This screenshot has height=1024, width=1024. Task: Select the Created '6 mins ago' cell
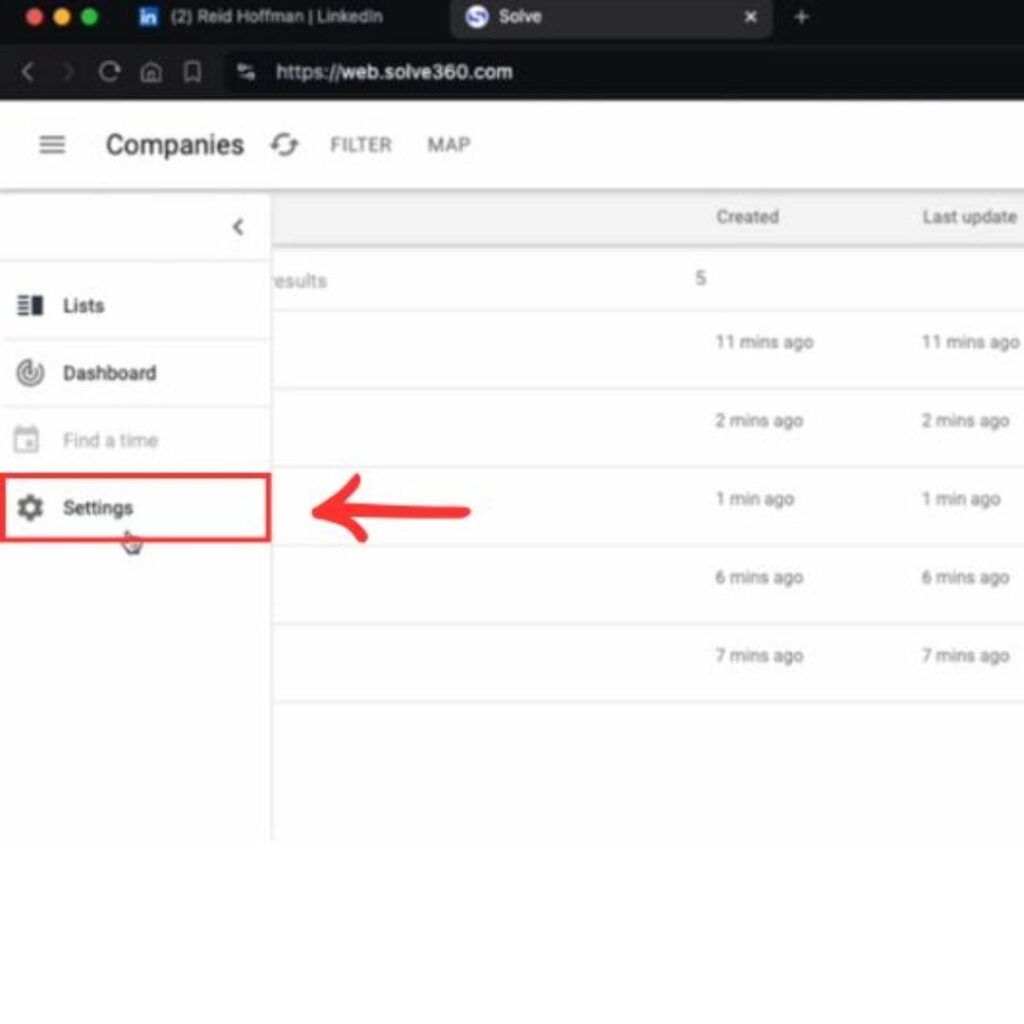click(759, 577)
